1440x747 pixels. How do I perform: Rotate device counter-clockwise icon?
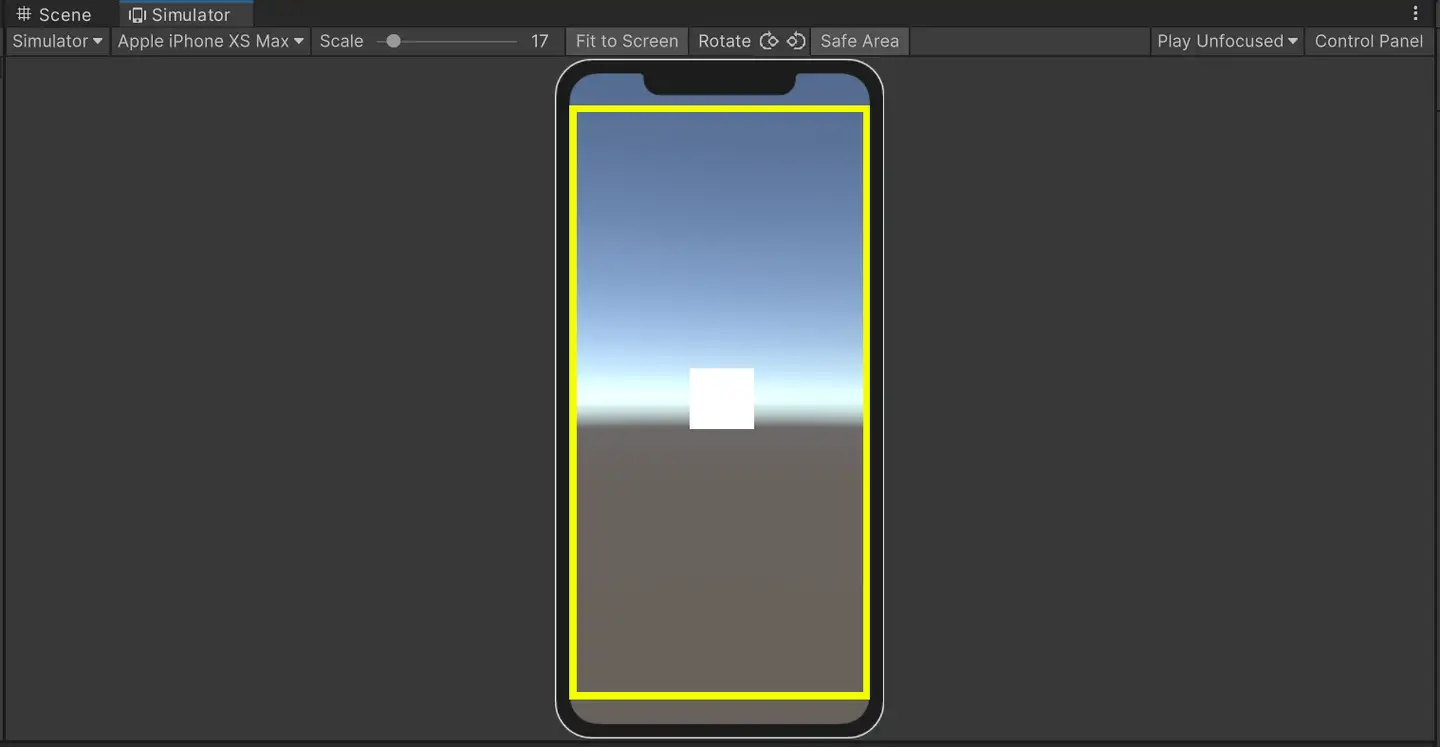(796, 41)
